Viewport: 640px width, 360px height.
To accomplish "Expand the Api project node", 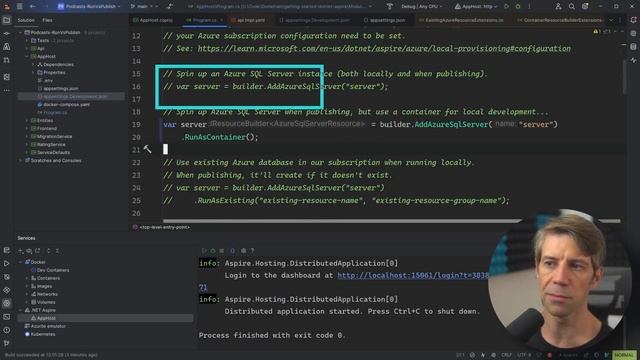I will click(x=27, y=48).
